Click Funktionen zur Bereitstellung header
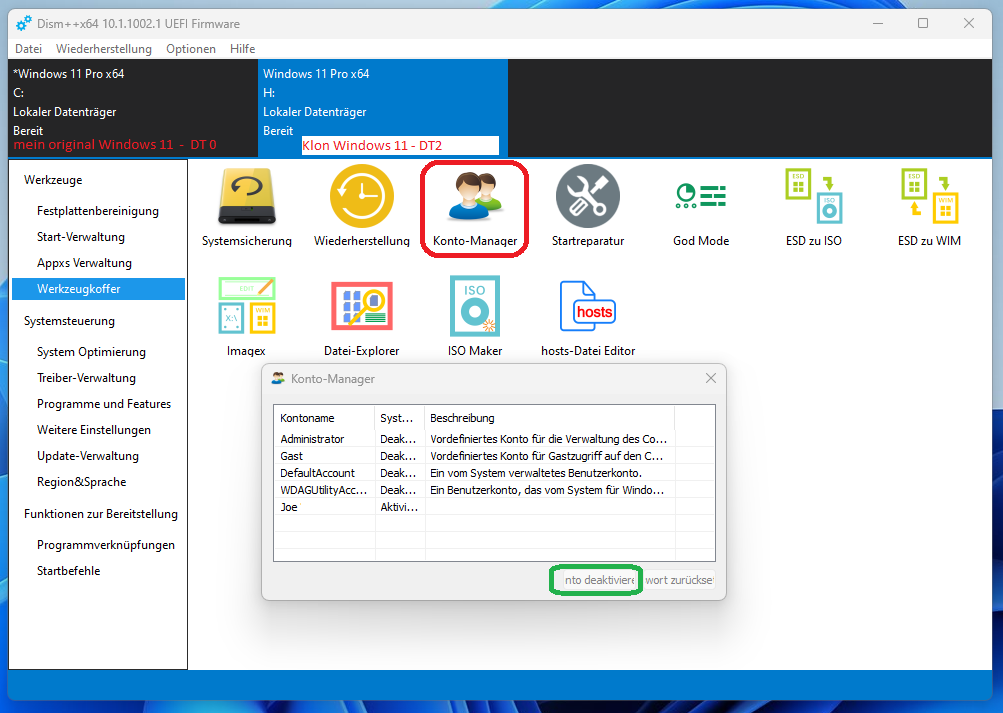The width and height of the screenshot is (1003, 713). click(101, 514)
